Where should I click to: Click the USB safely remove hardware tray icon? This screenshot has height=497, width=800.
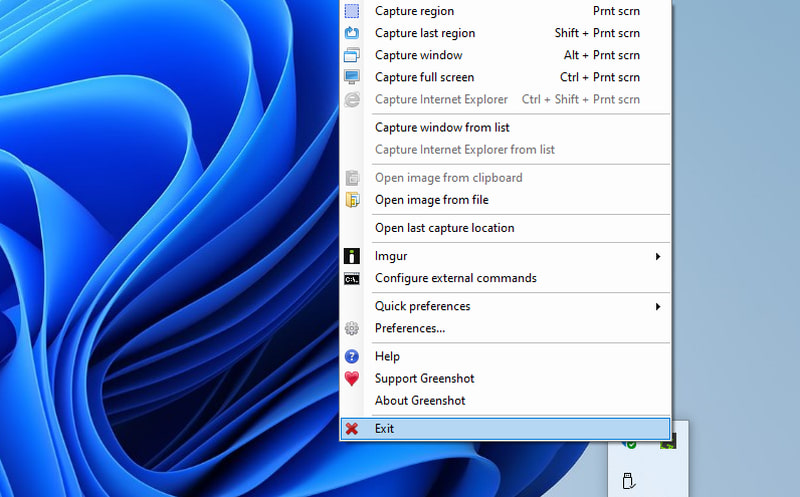(629, 481)
